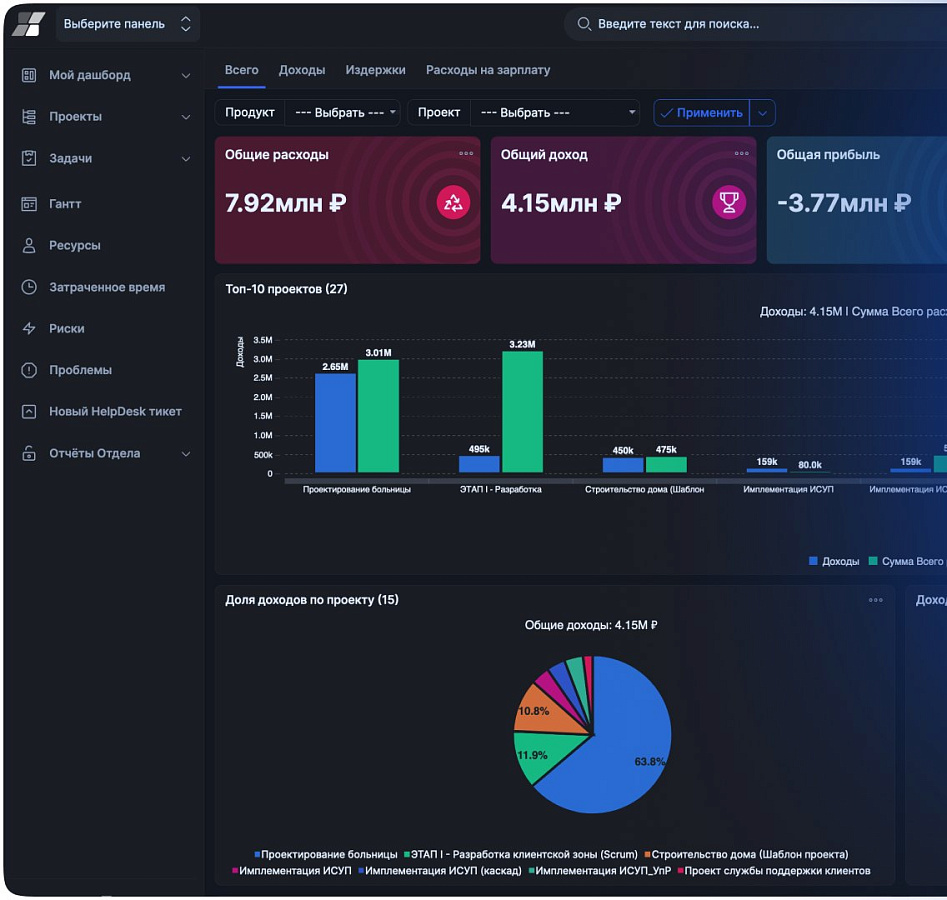947x900 pixels.
Task: Open Проблемы in the sidebar
Action: (80, 370)
